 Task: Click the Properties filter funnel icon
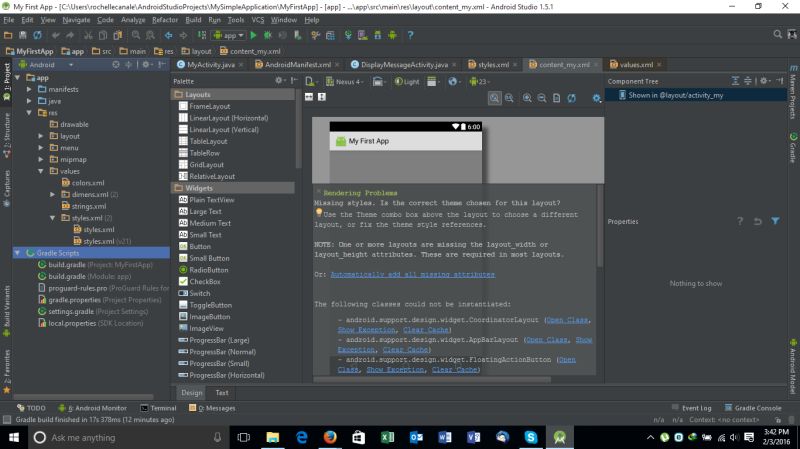776,221
